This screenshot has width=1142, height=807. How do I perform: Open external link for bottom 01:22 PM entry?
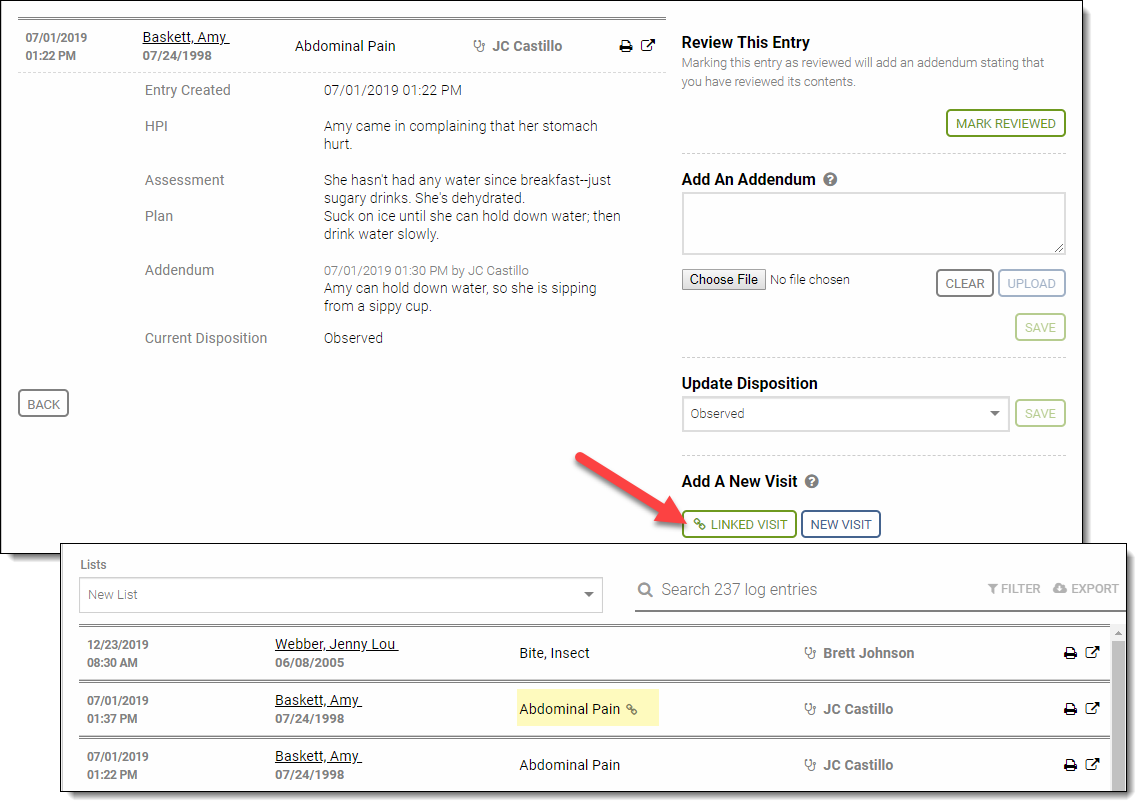[1092, 765]
